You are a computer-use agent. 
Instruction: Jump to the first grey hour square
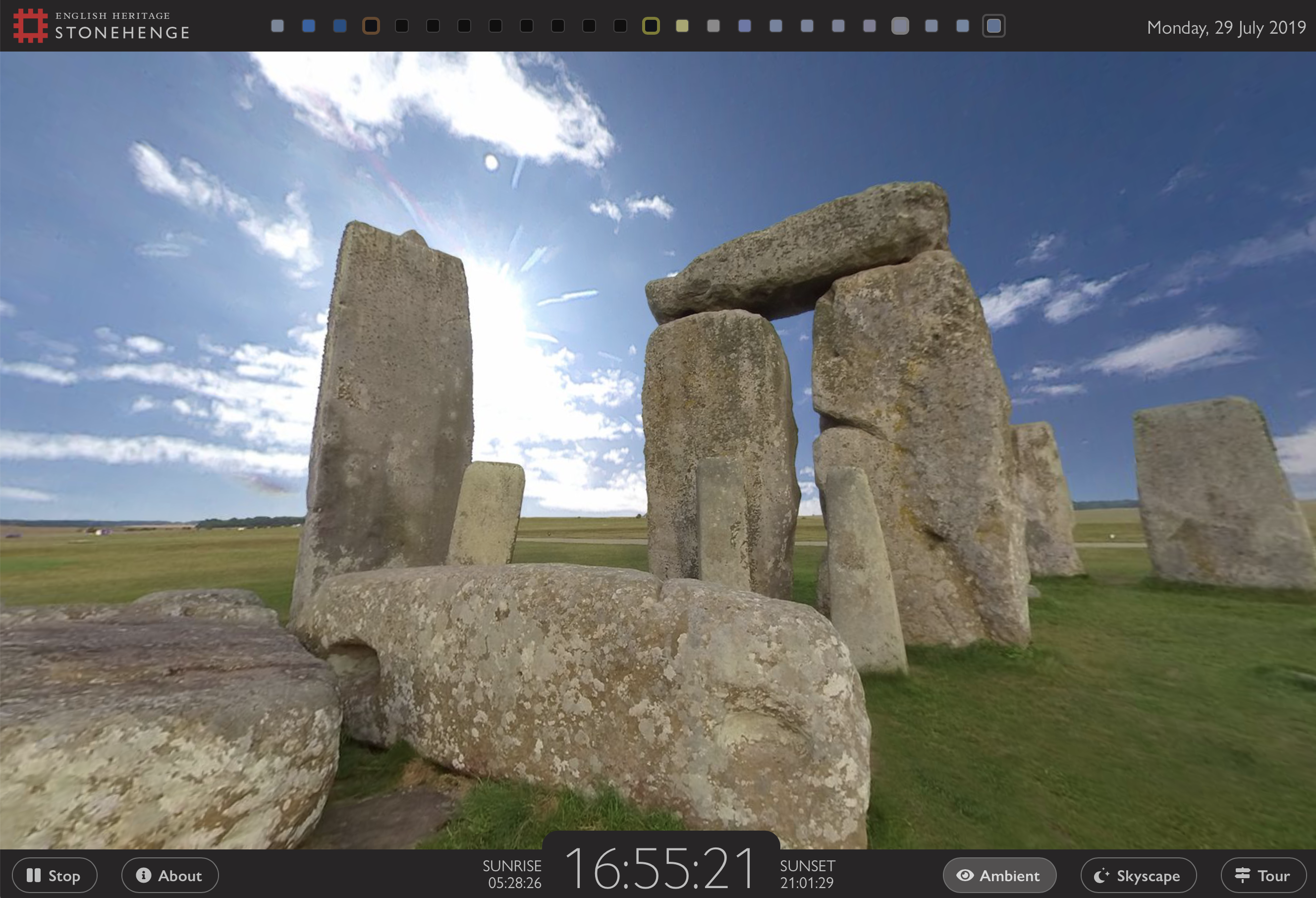[277, 26]
